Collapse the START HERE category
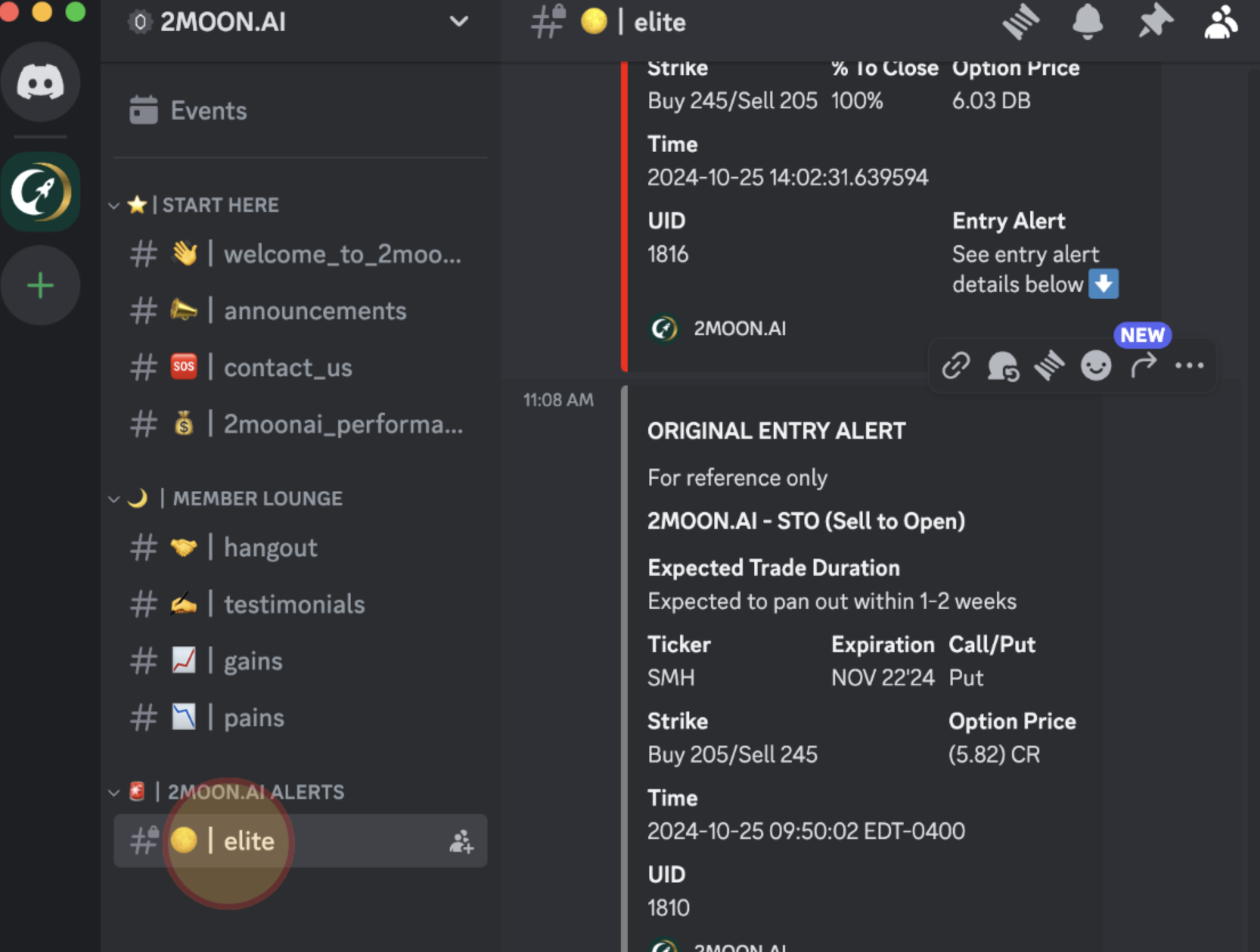This screenshot has height=952, width=1260. [x=114, y=205]
